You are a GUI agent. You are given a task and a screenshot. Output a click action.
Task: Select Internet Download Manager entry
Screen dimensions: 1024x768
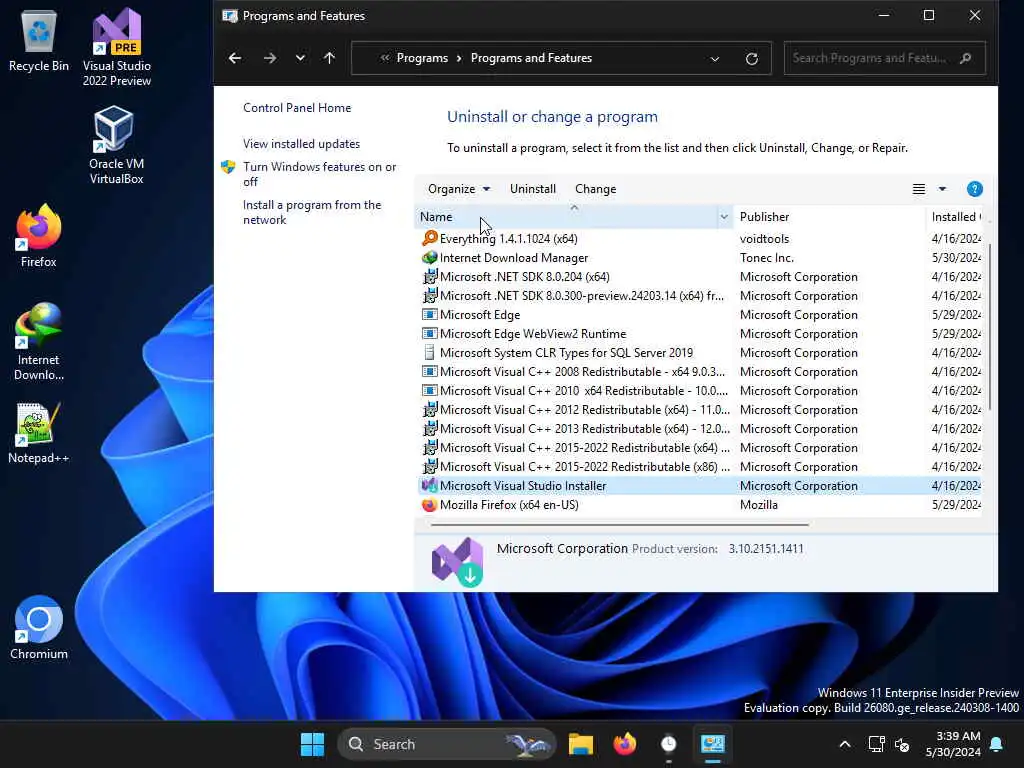tap(700, 258)
